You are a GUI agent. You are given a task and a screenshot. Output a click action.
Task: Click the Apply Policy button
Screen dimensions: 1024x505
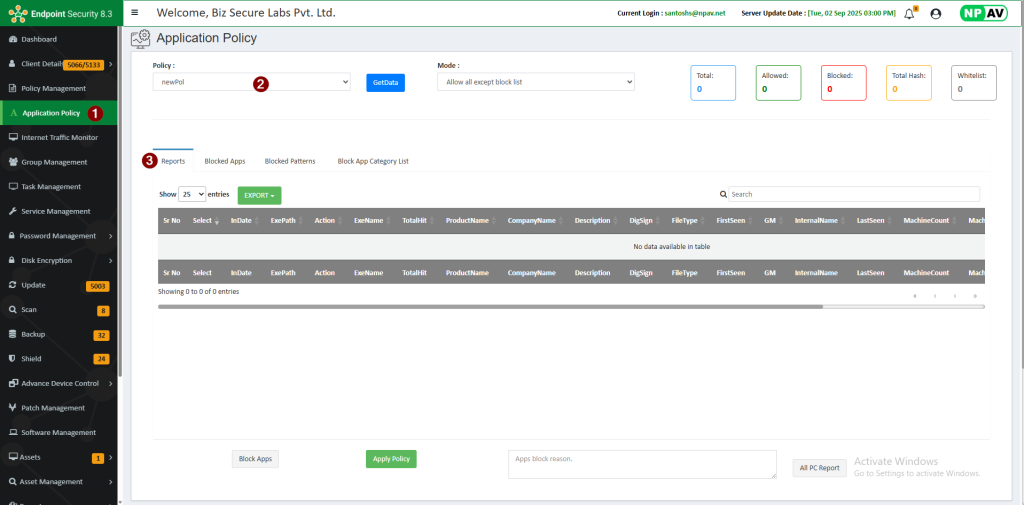tap(391, 459)
